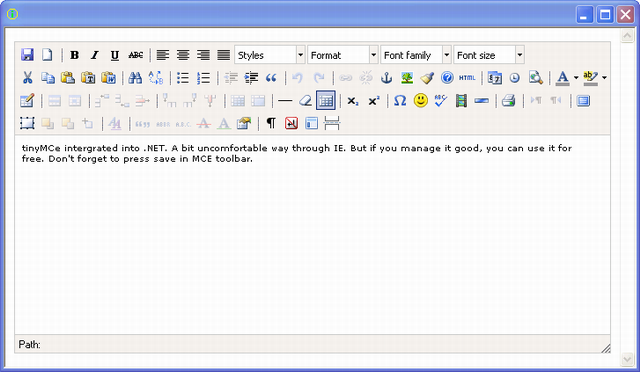
Task: Edit CSS style with pencil icon
Action: 27,100
